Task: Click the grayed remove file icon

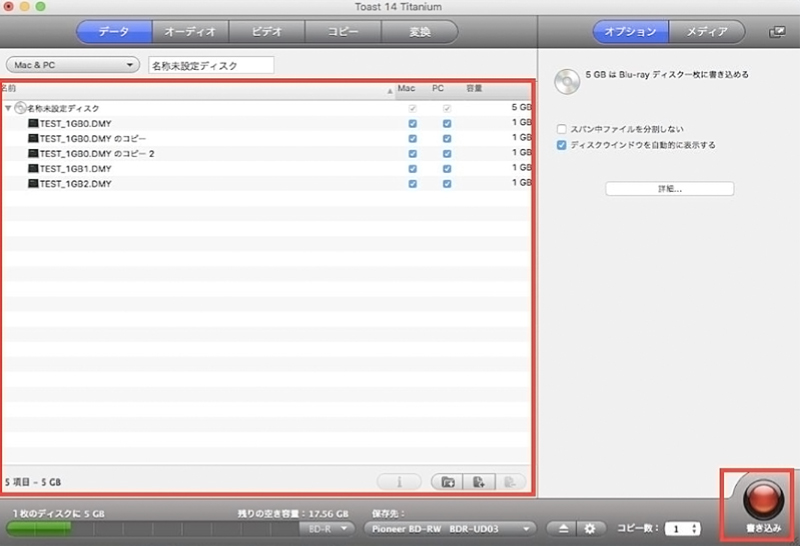Action: (x=510, y=482)
